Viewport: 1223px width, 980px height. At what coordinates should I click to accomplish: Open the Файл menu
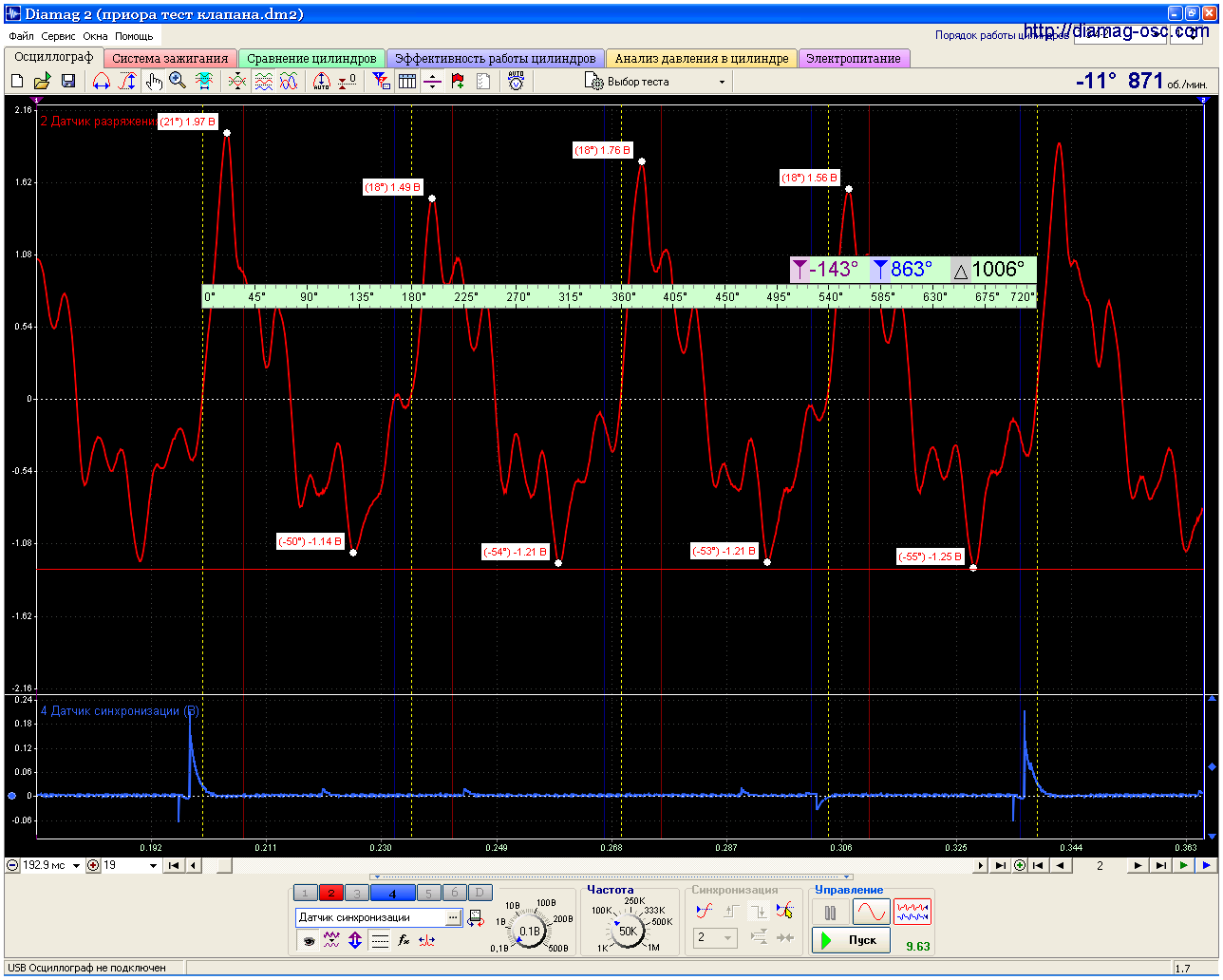point(21,36)
